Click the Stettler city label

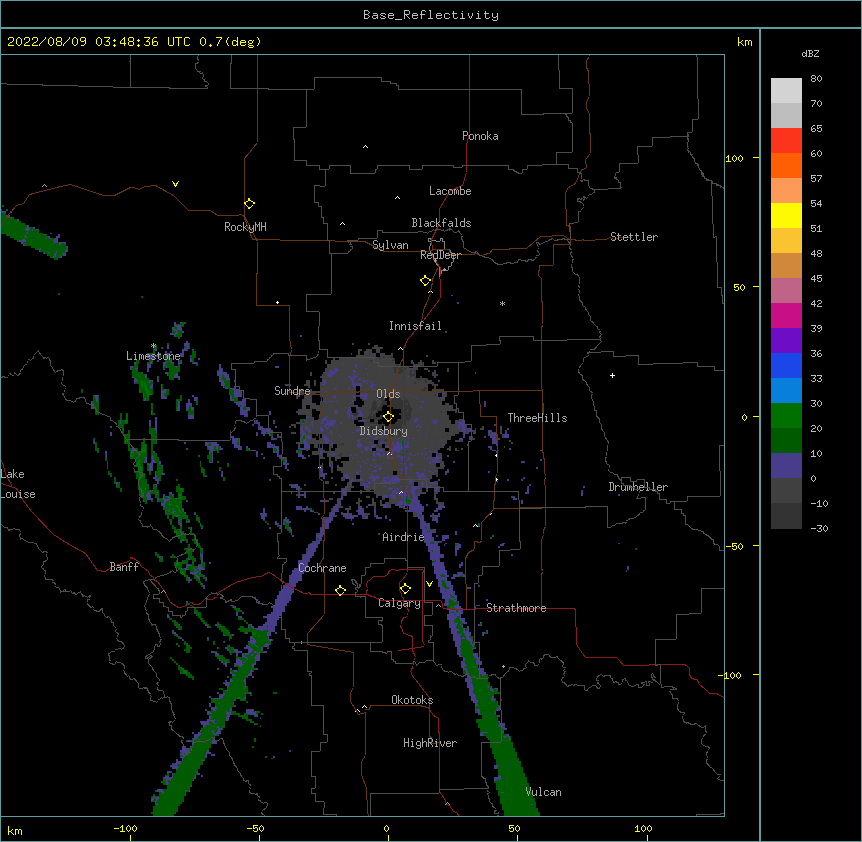click(x=634, y=237)
